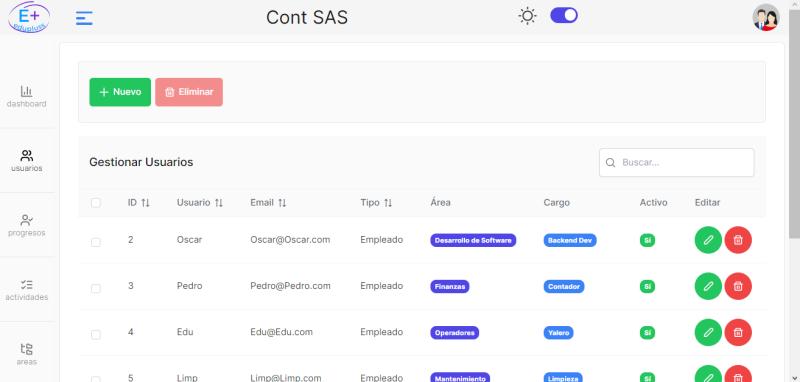Click the Finanzas area tag
This screenshot has width=800, height=382.
[x=449, y=287]
